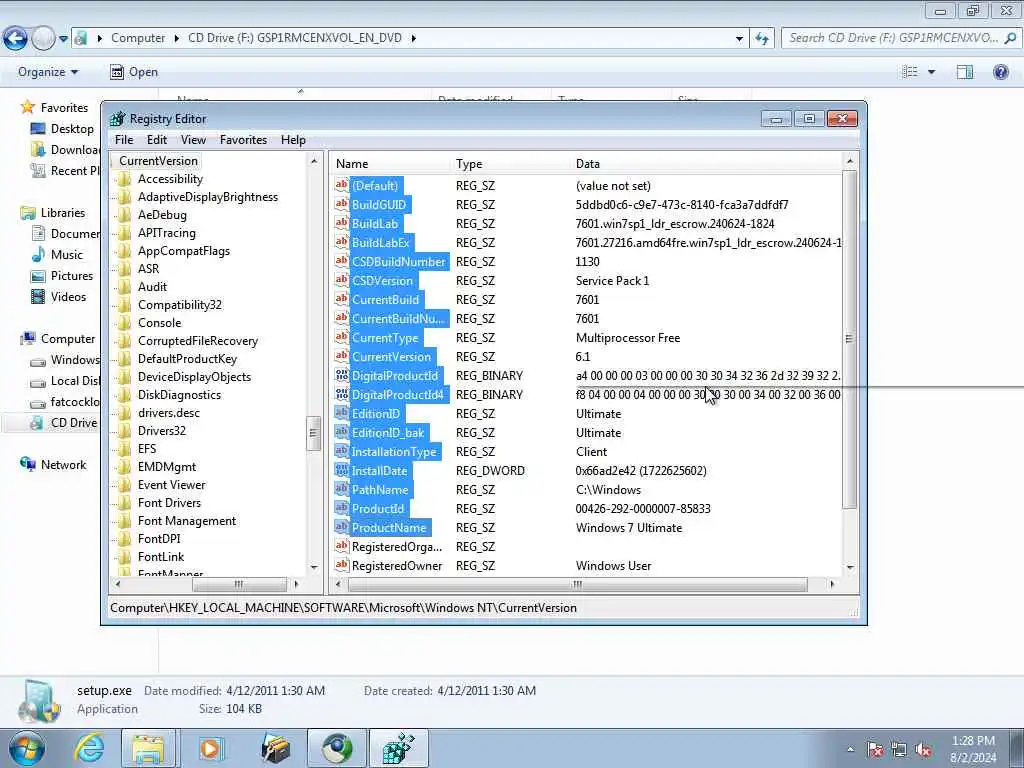Image resolution: width=1024 pixels, height=768 pixels.
Task: Select the DefaultProductKey key in the tree
Action: pyautogui.click(x=187, y=359)
